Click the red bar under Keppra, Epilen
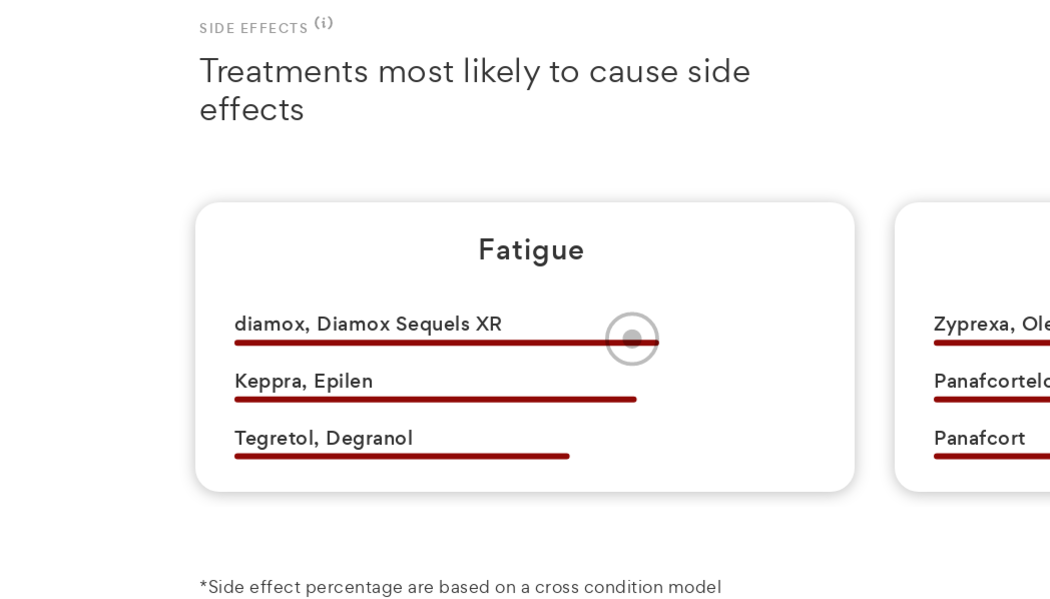Screen dimensions: 1050x599 point(435,399)
